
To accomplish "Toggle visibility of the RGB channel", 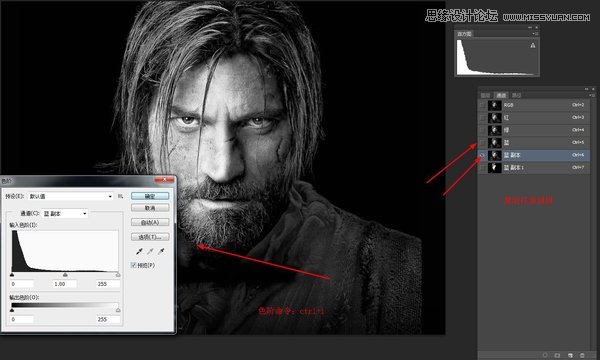I will point(483,105).
